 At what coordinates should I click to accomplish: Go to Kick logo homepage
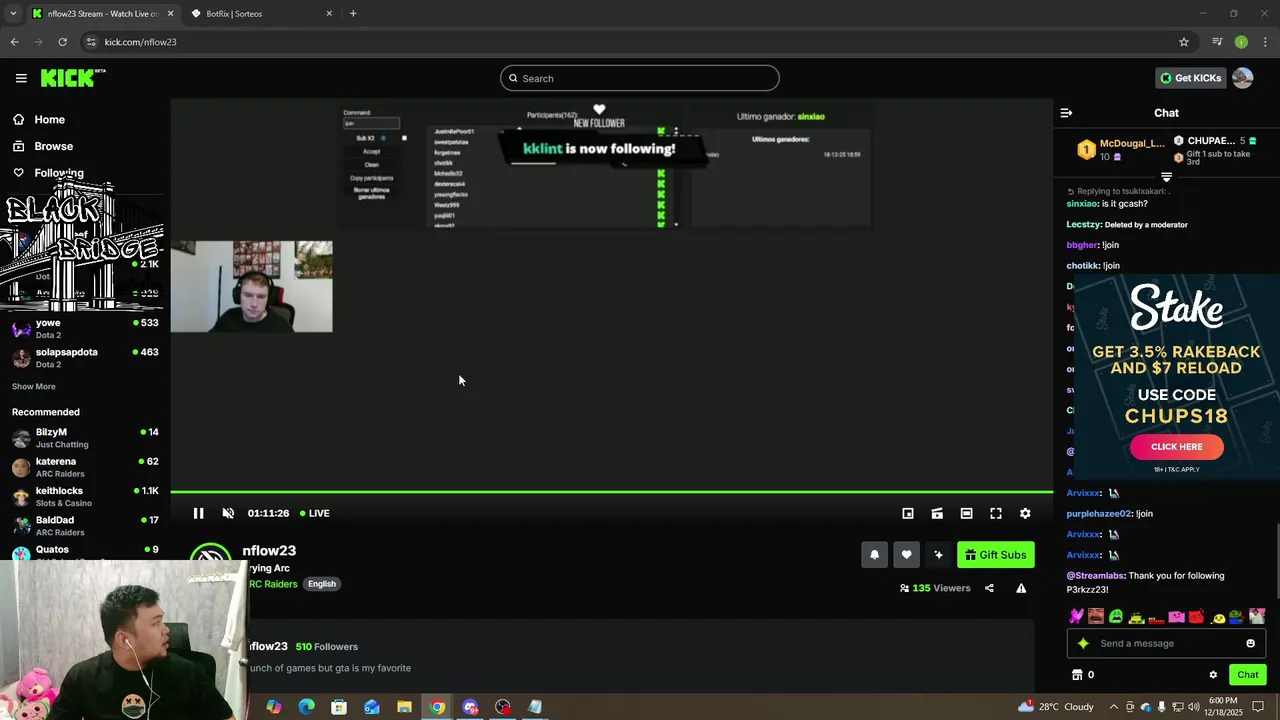click(73, 78)
